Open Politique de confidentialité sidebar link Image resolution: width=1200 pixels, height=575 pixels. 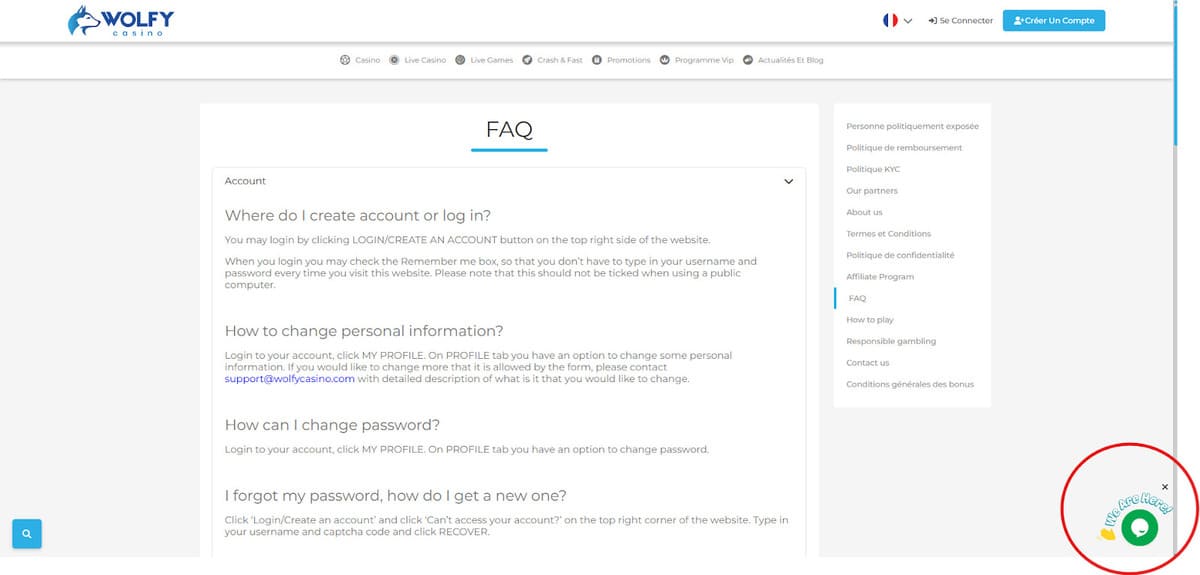900,255
